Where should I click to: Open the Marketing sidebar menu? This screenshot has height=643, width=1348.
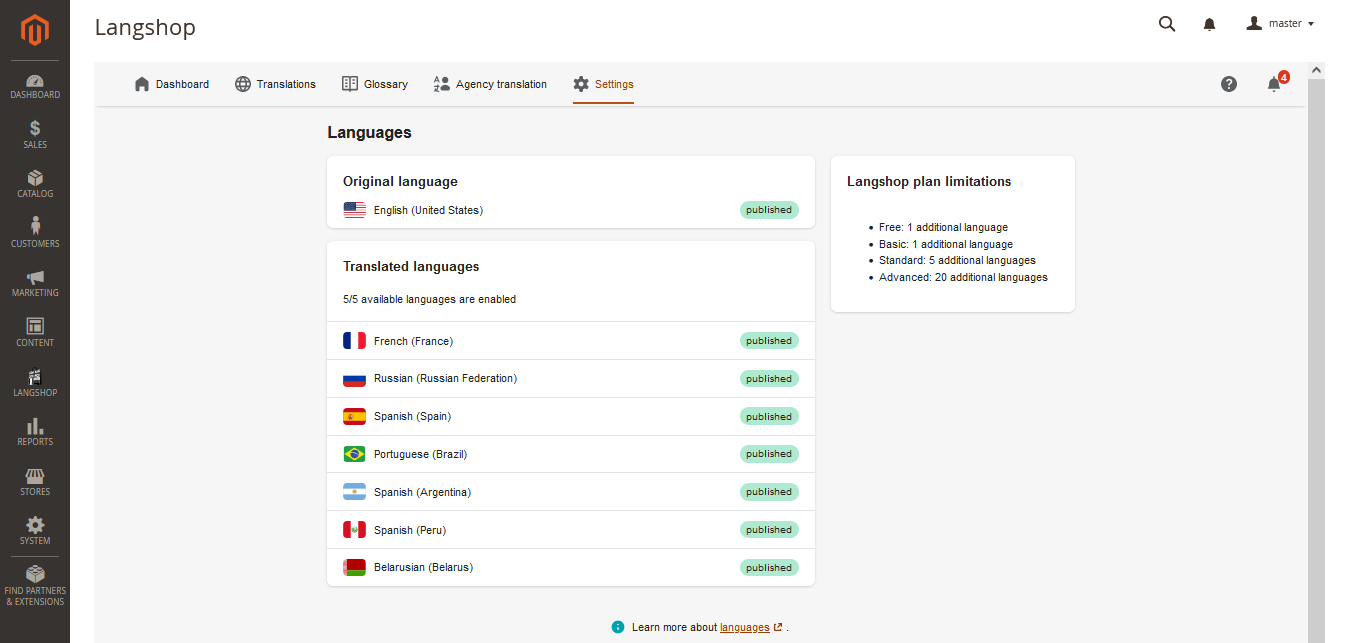click(35, 283)
